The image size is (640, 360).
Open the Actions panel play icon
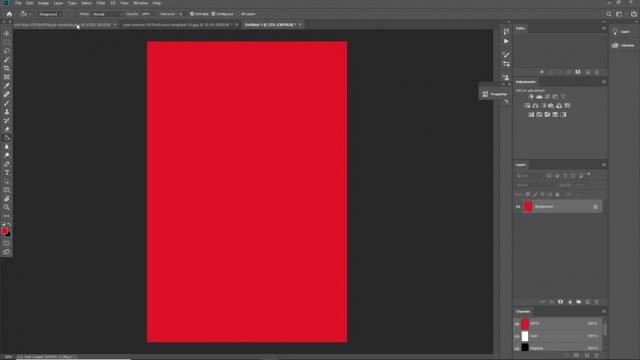click(506, 41)
